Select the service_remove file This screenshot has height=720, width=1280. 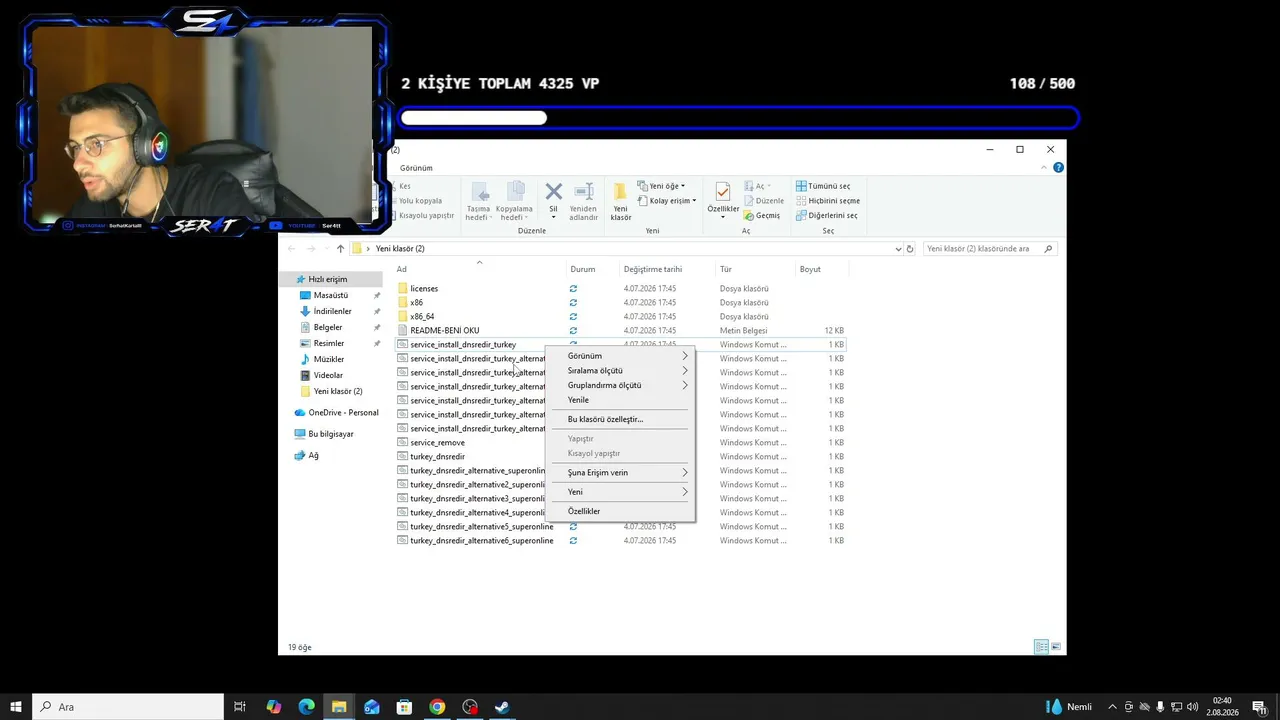(437, 443)
